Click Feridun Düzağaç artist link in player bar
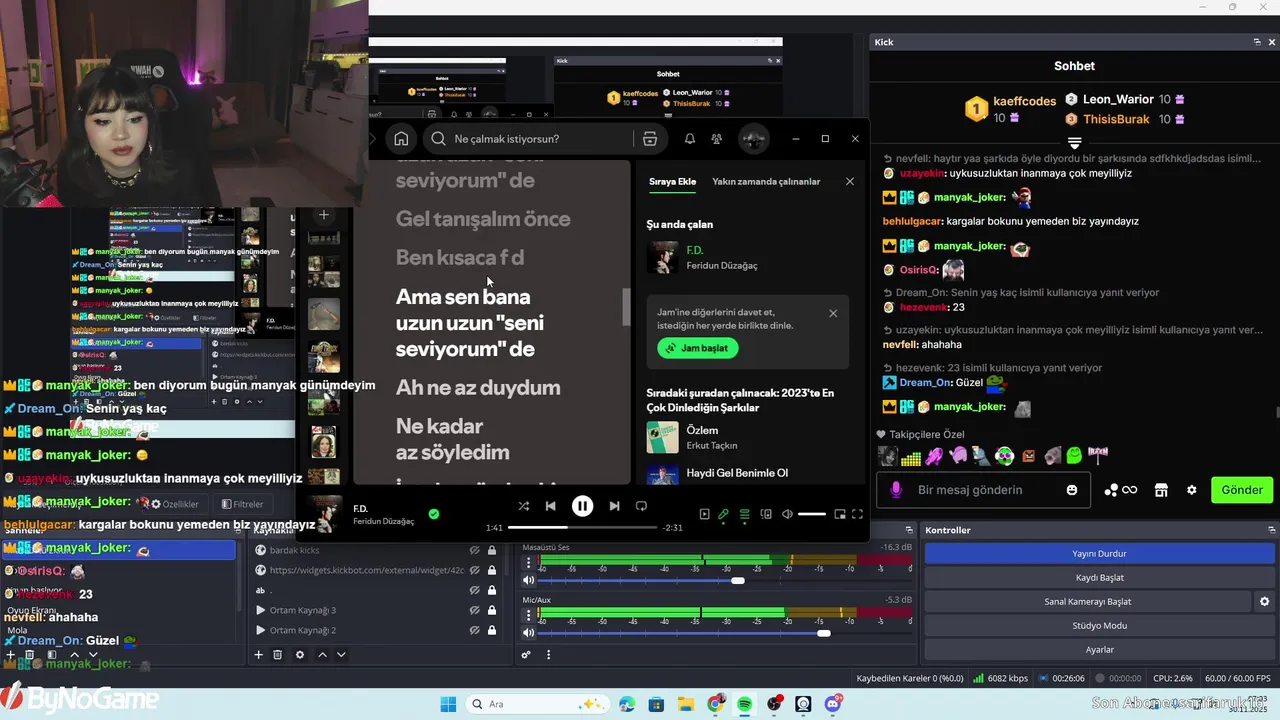 point(383,521)
